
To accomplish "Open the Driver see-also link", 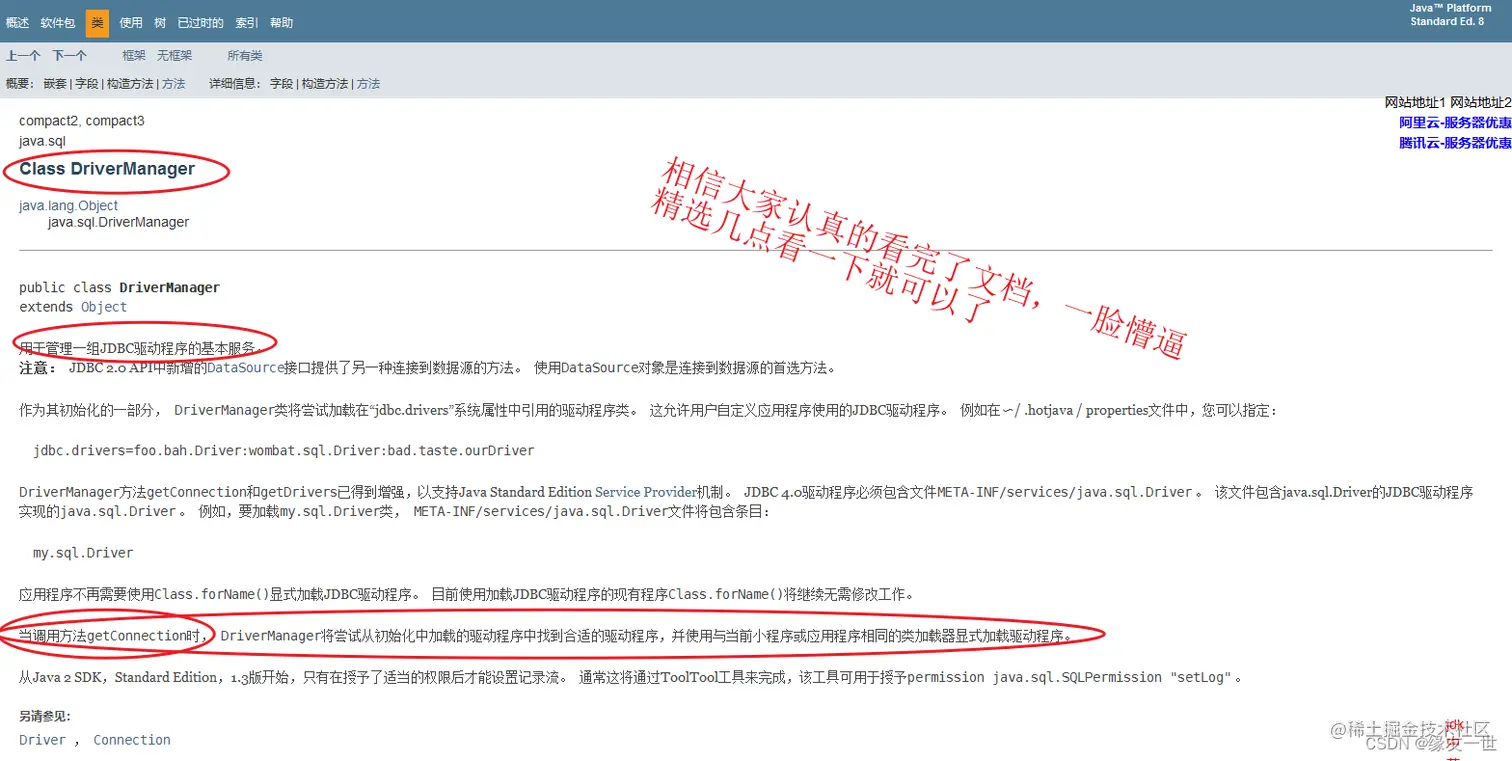I will point(42,740).
